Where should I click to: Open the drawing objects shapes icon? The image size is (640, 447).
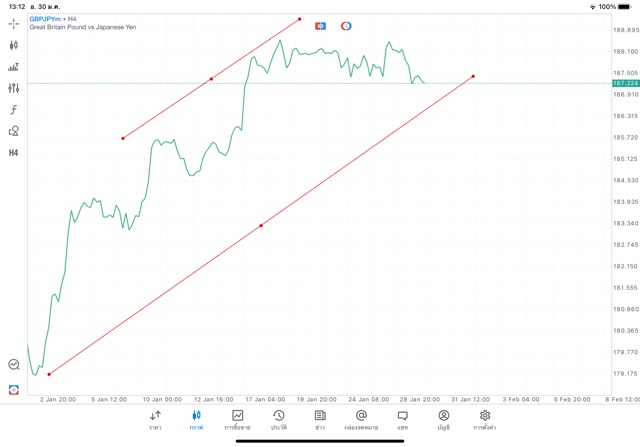[x=14, y=131]
